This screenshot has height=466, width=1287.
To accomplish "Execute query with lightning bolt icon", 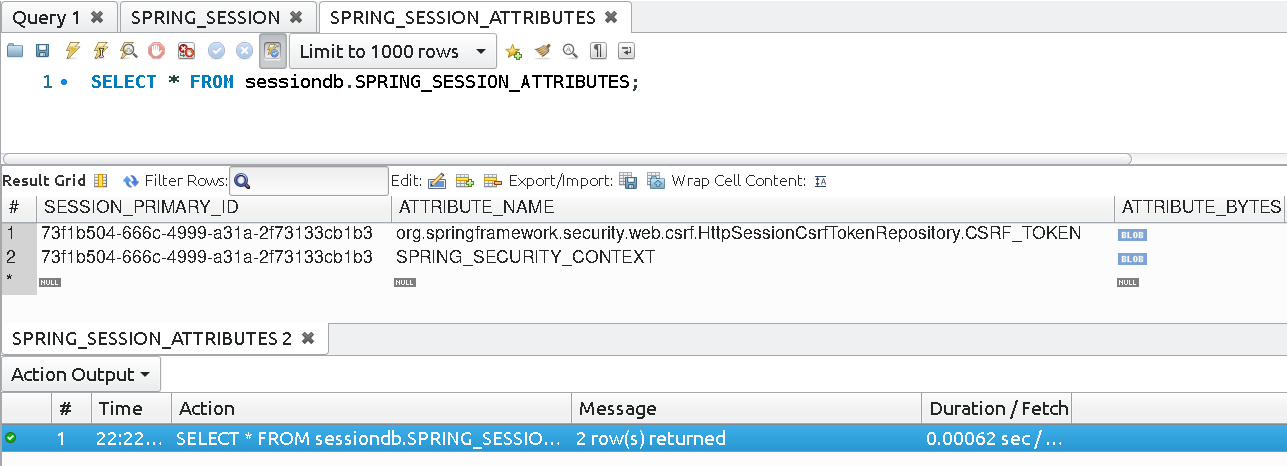I will [71, 50].
